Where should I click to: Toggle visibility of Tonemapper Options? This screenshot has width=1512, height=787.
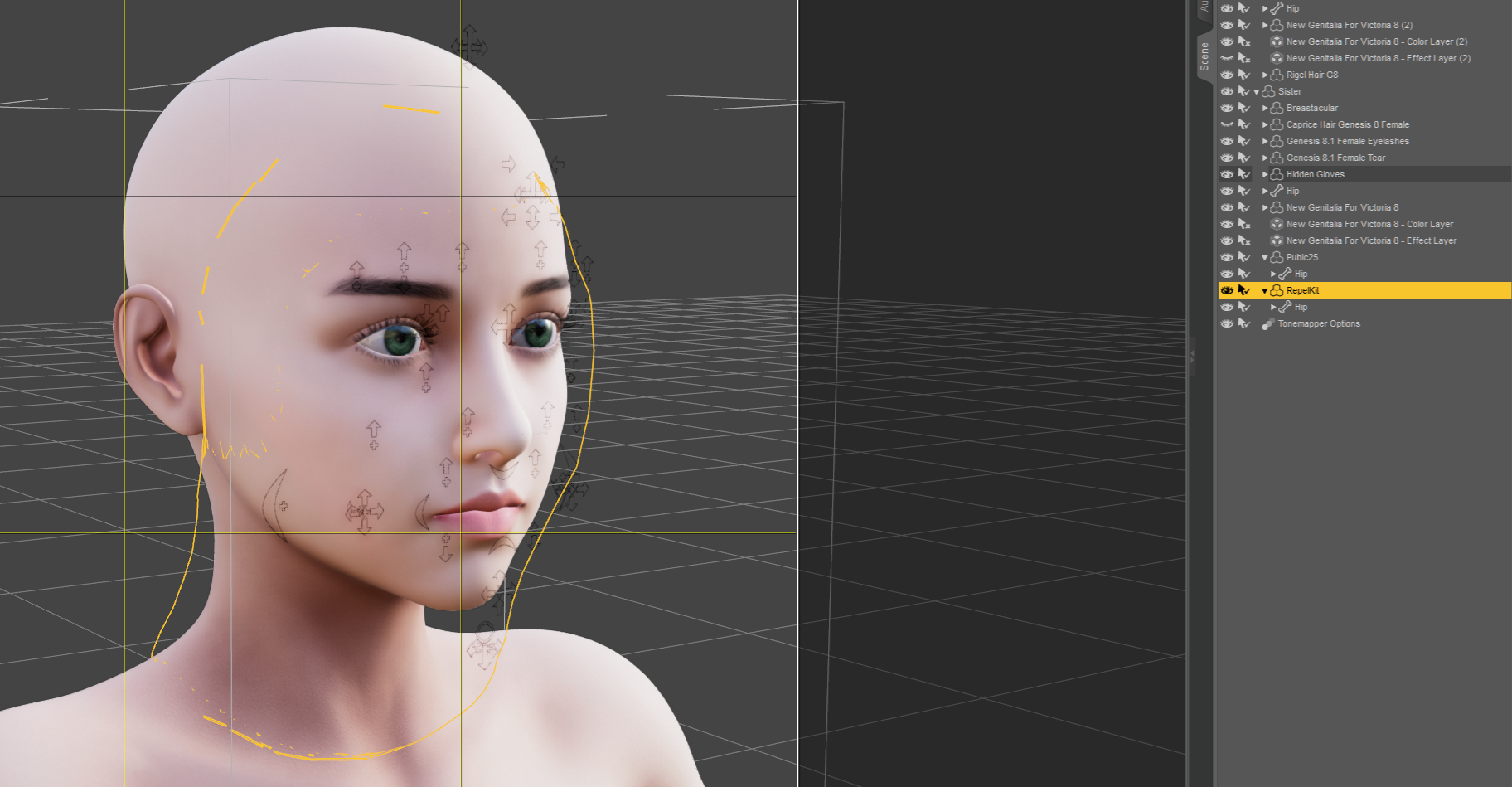tap(1227, 323)
